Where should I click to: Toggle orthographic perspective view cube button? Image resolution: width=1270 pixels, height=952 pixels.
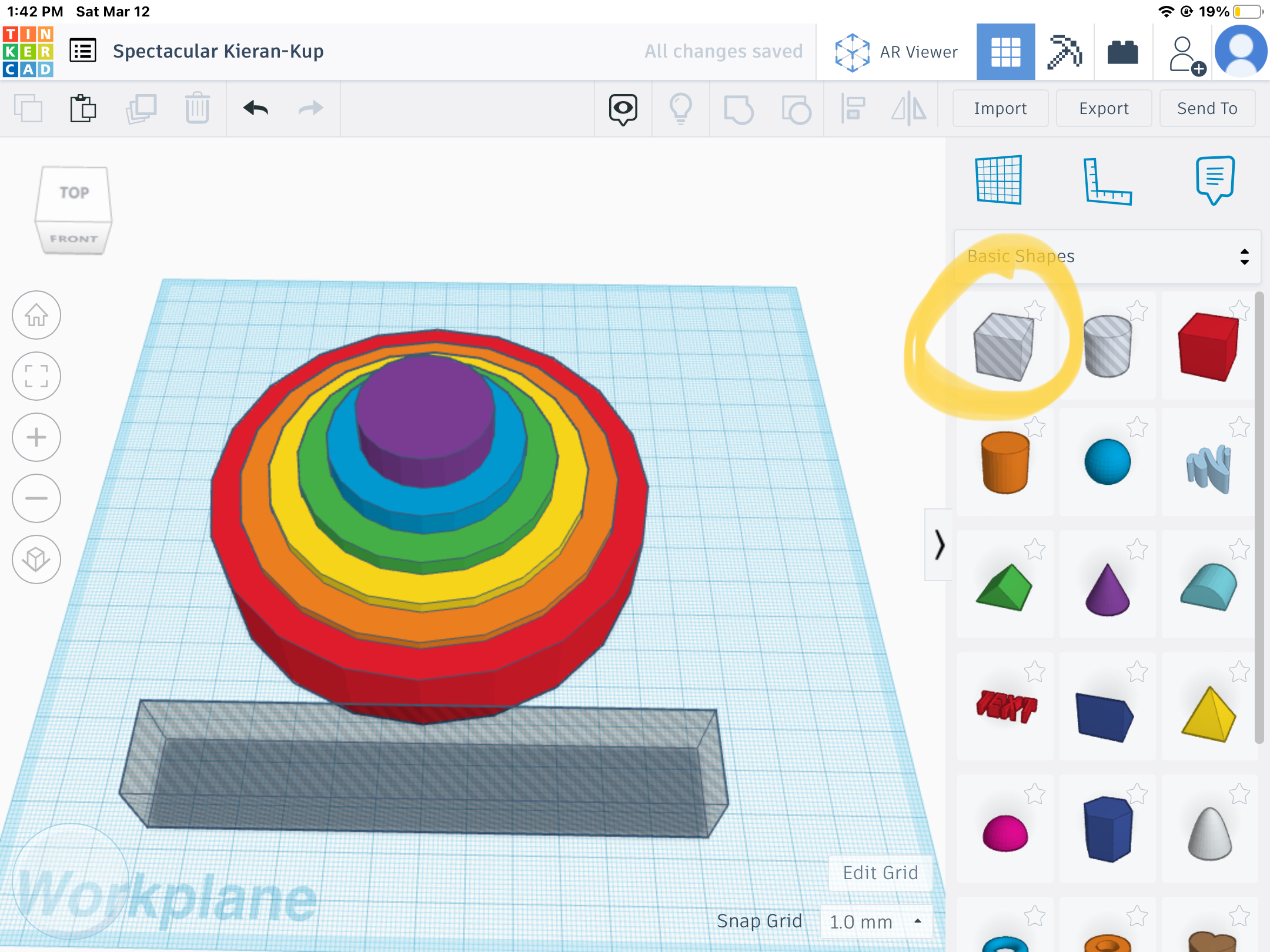pos(36,559)
